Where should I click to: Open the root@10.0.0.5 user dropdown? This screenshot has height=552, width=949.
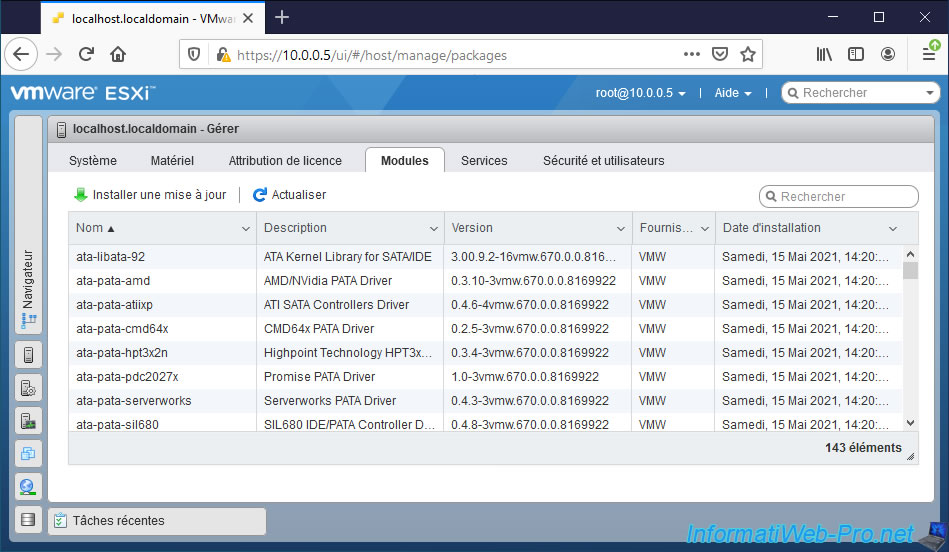click(640, 93)
